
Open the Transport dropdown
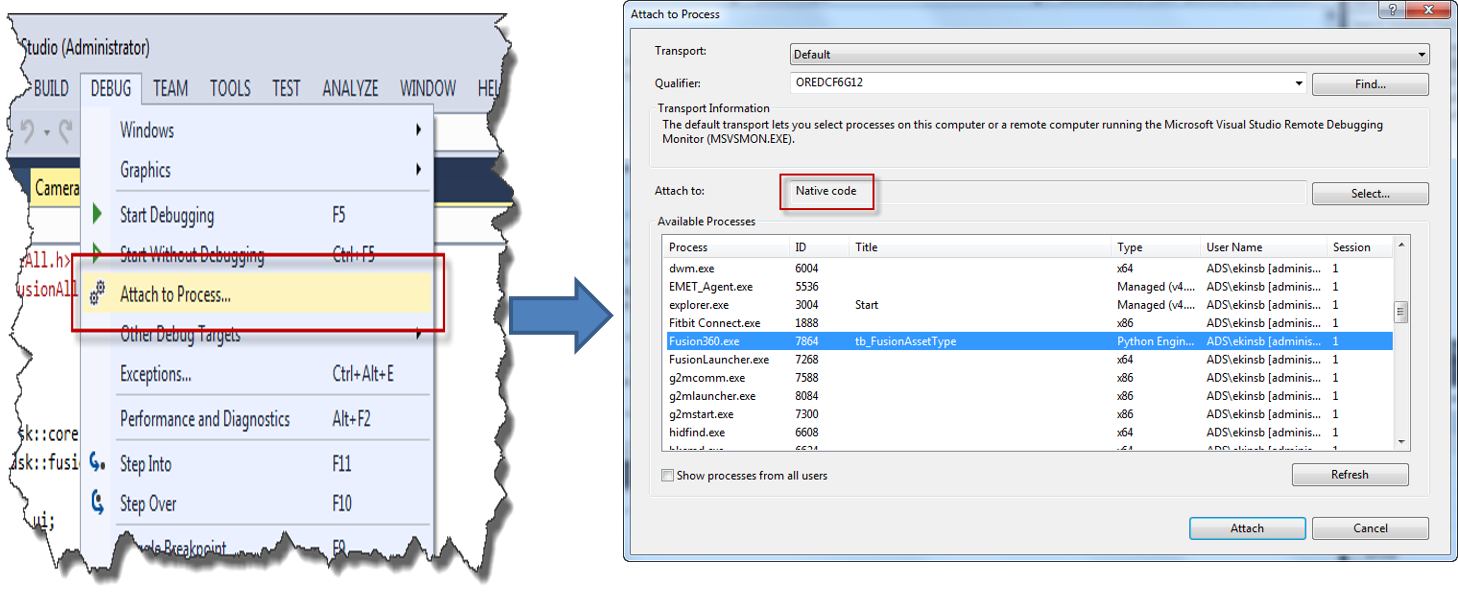click(x=1421, y=55)
